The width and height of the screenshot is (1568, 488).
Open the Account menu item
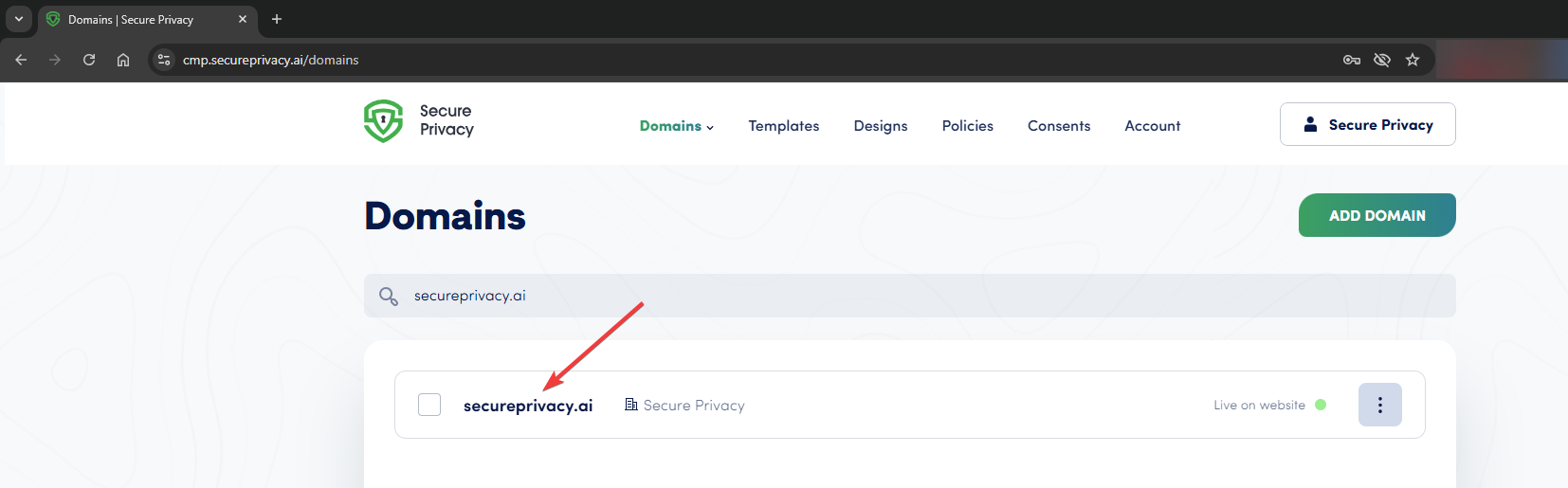coord(1153,126)
